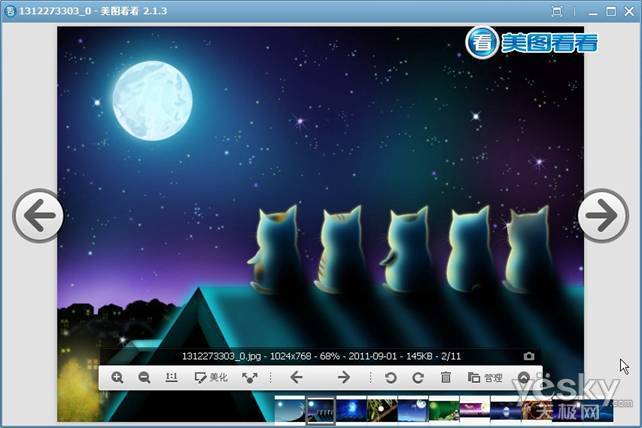The width and height of the screenshot is (642, 428).
Task: Show image at 1:1 actual size
Action: [x=171, y=378]
